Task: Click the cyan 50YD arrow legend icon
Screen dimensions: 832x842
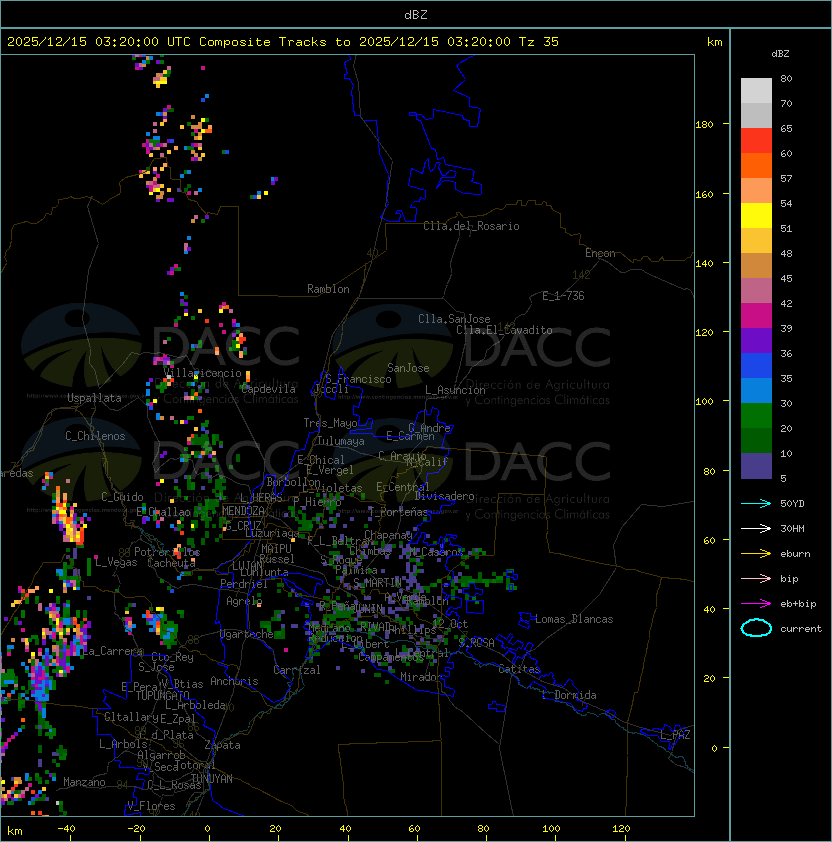Action: pos(756,503)
